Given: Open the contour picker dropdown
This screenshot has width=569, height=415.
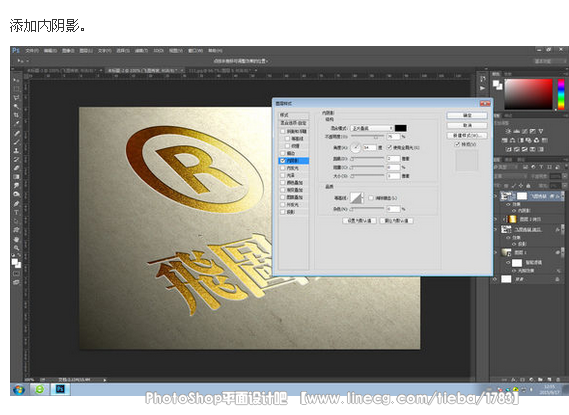Looking at the screenshot, I should pyautogui.click(x=363, y=198).
